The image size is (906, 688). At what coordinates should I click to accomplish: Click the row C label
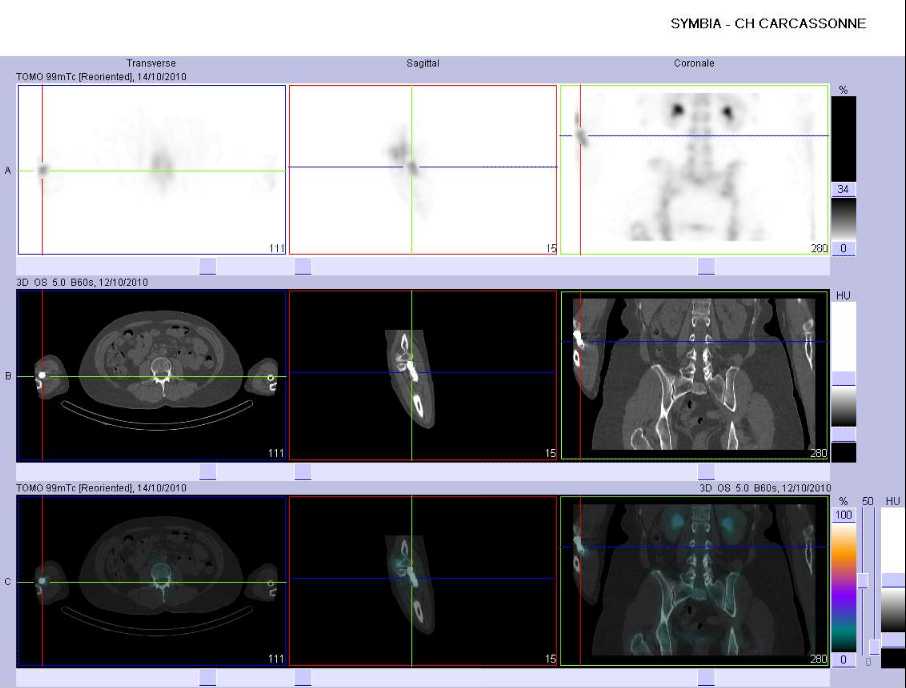8,582
